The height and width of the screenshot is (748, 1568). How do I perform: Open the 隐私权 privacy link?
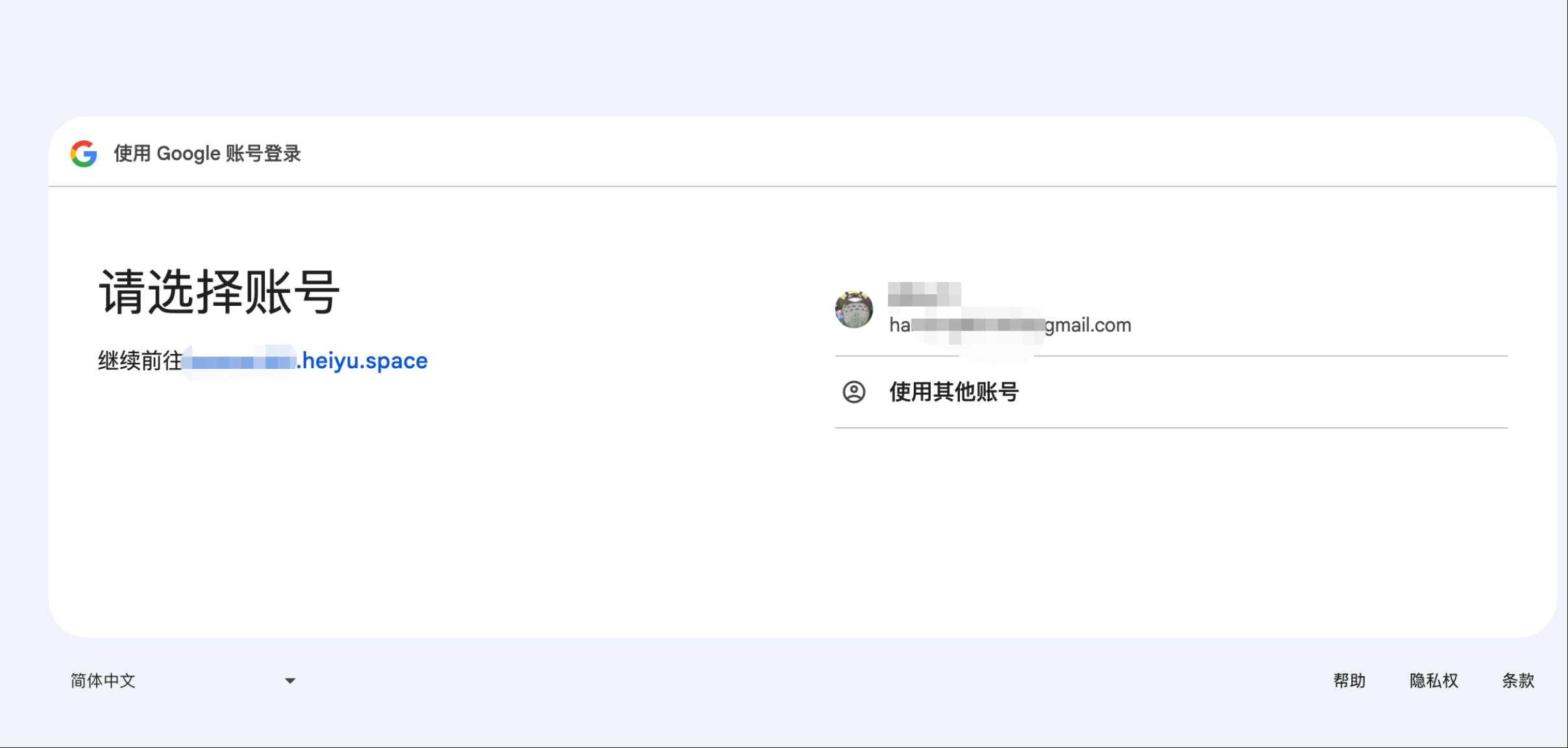pyautogui.click(x=1434, y=680)
